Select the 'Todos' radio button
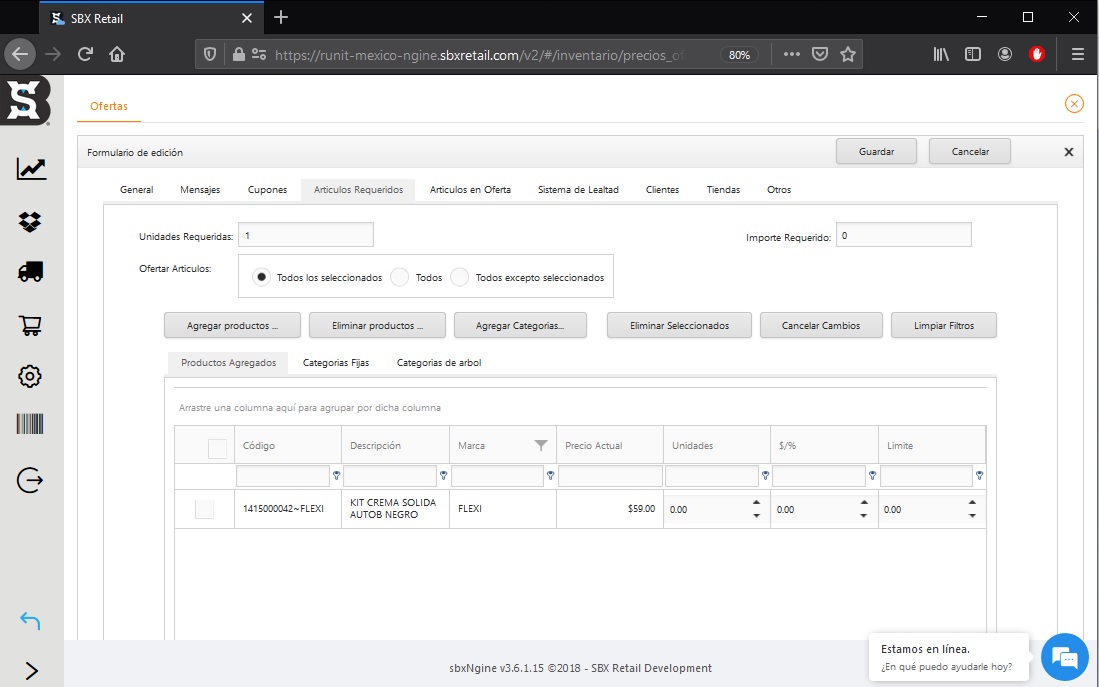Image resolution: width=1099 pixels, height=687 pixels. click(400, 277)
